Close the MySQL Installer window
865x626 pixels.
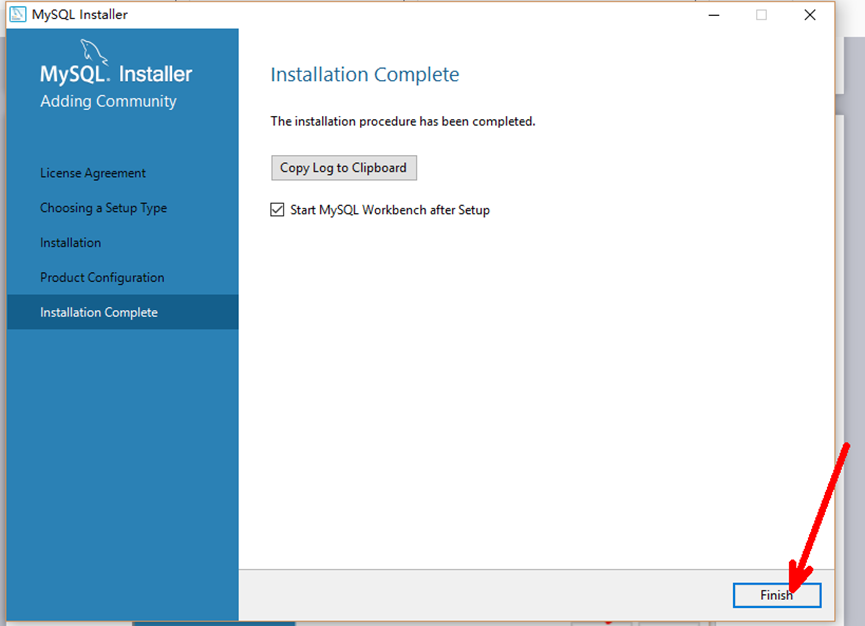coord(810,15)
